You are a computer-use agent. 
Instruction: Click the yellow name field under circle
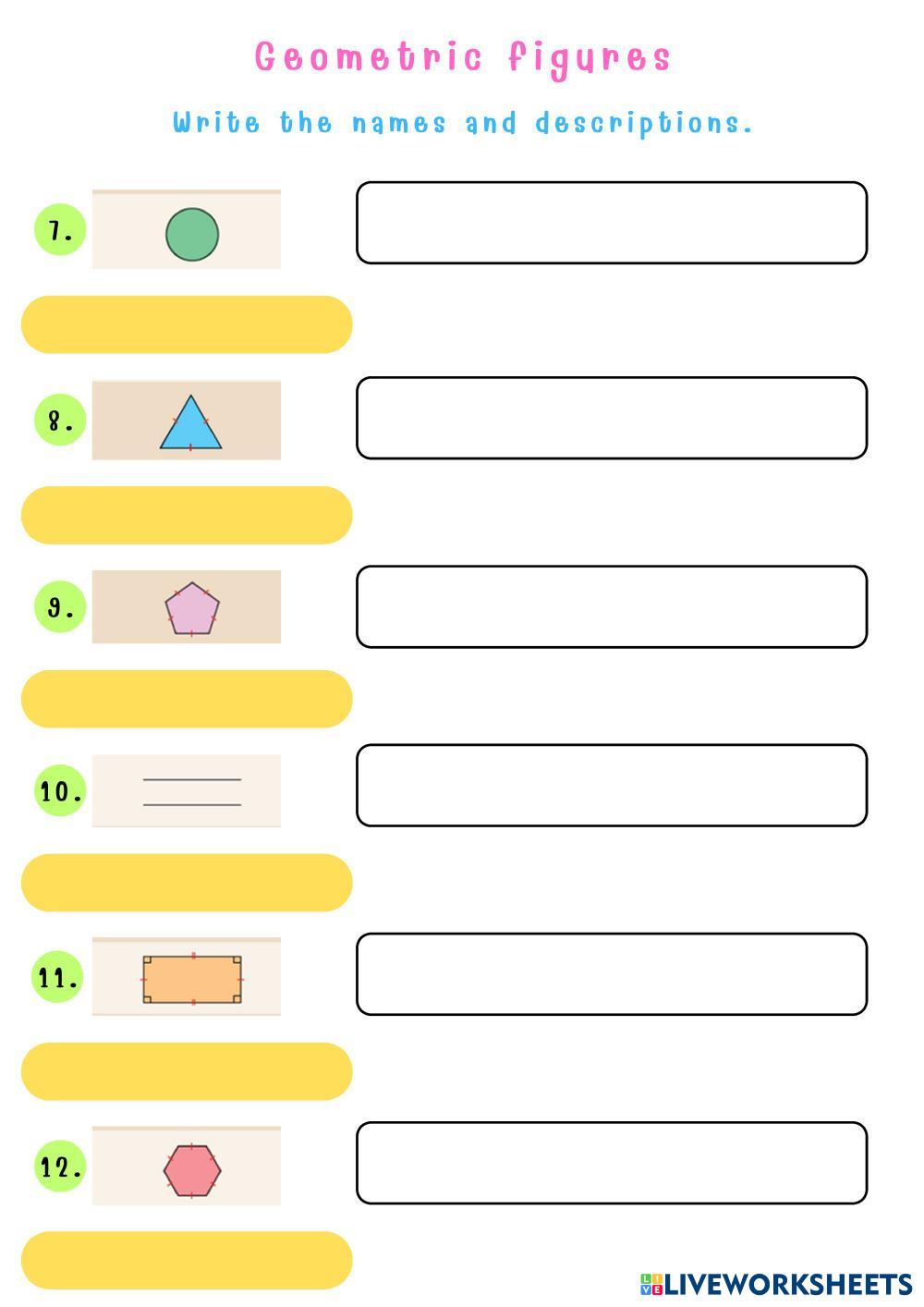pyautogui.click(x=187, y=324)
